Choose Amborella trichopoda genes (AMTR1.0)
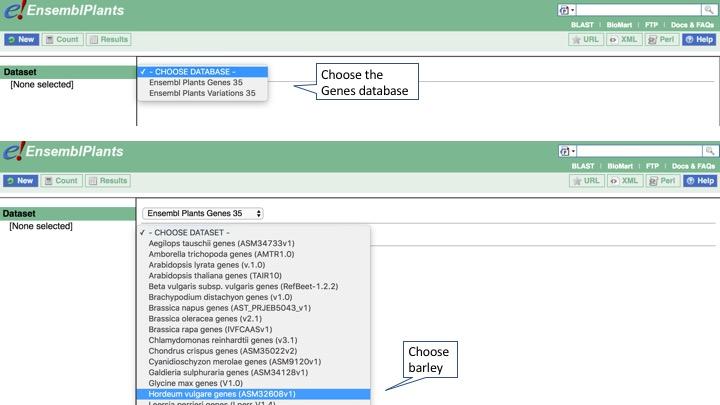Image resolution: width=720 pixels, height=405 pixels. pyautogui.click(x=253, y=254)
